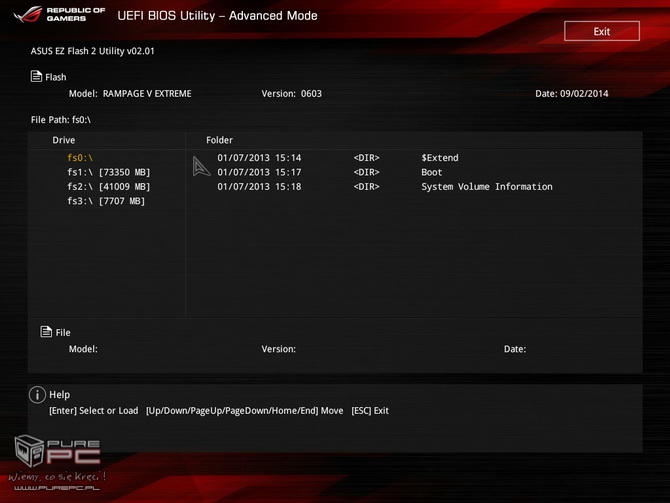Click the Help info icon
This screenshot has height=503, width=670.
[37, 394]
